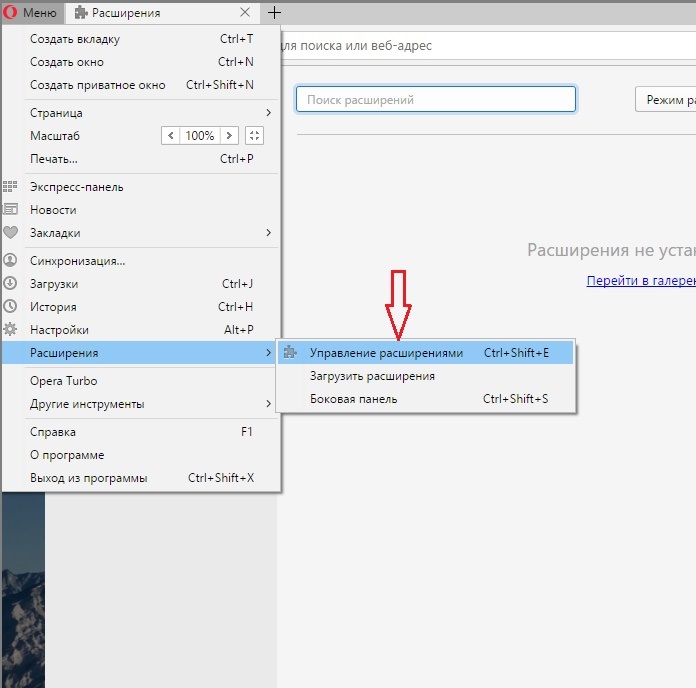The image size is (696, 688).
Task: Open Справка from menu
Action: (142, 432)
